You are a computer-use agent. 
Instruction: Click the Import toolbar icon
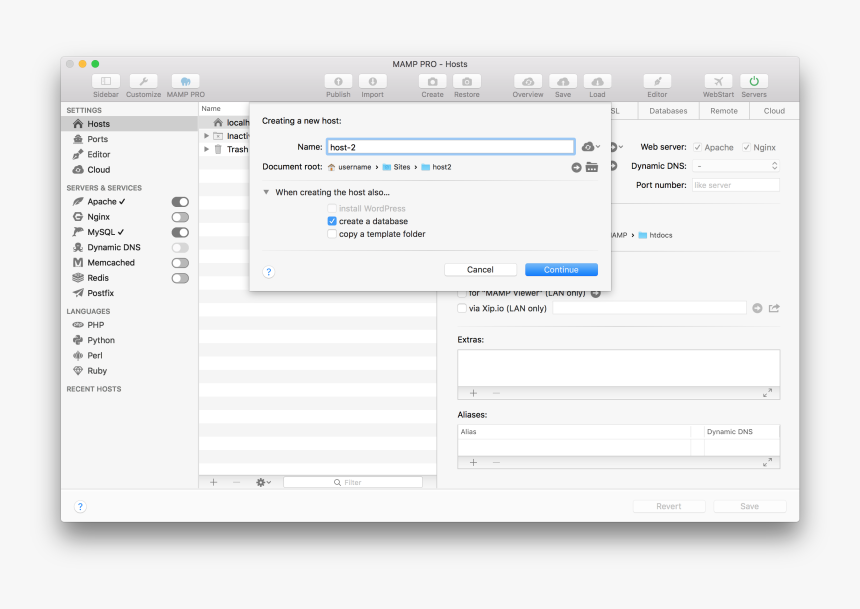click(x=372, y=81)
